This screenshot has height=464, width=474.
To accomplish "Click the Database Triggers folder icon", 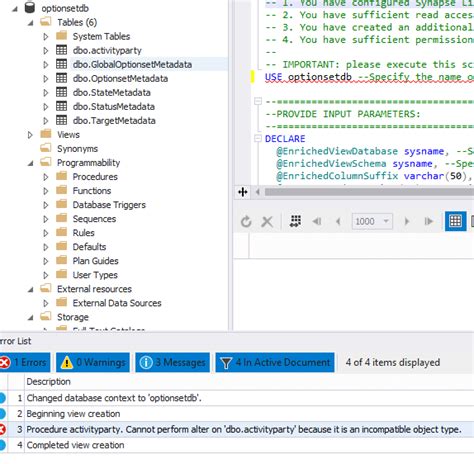I will [61, 204].
